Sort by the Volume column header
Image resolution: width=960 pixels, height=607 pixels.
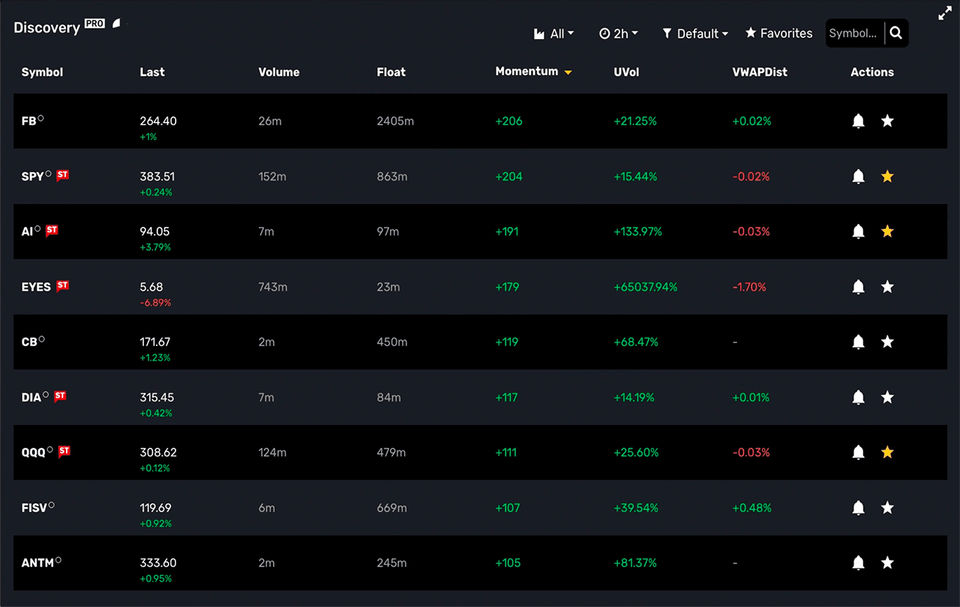279,72
